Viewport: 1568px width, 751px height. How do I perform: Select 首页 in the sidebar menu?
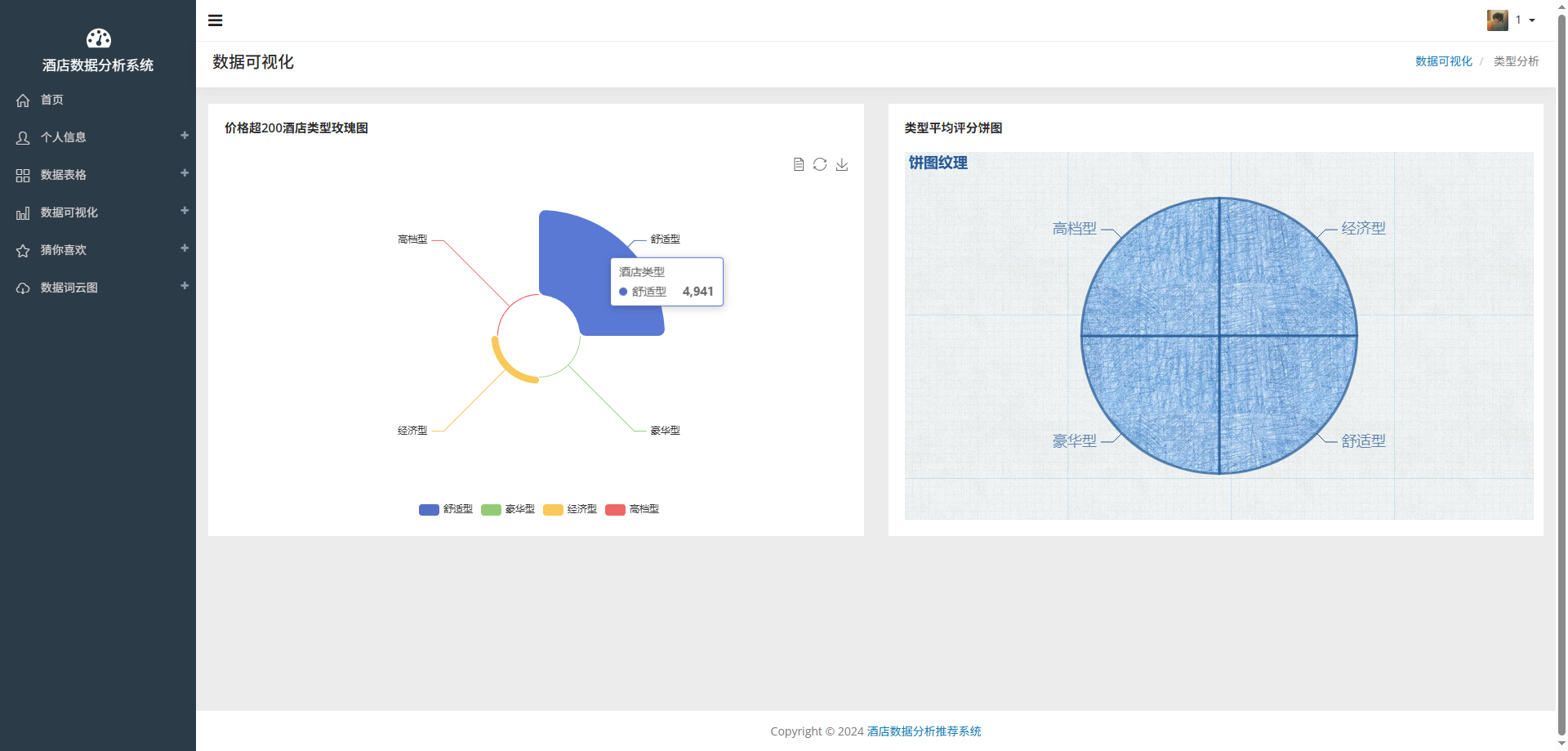click(52, 100)
